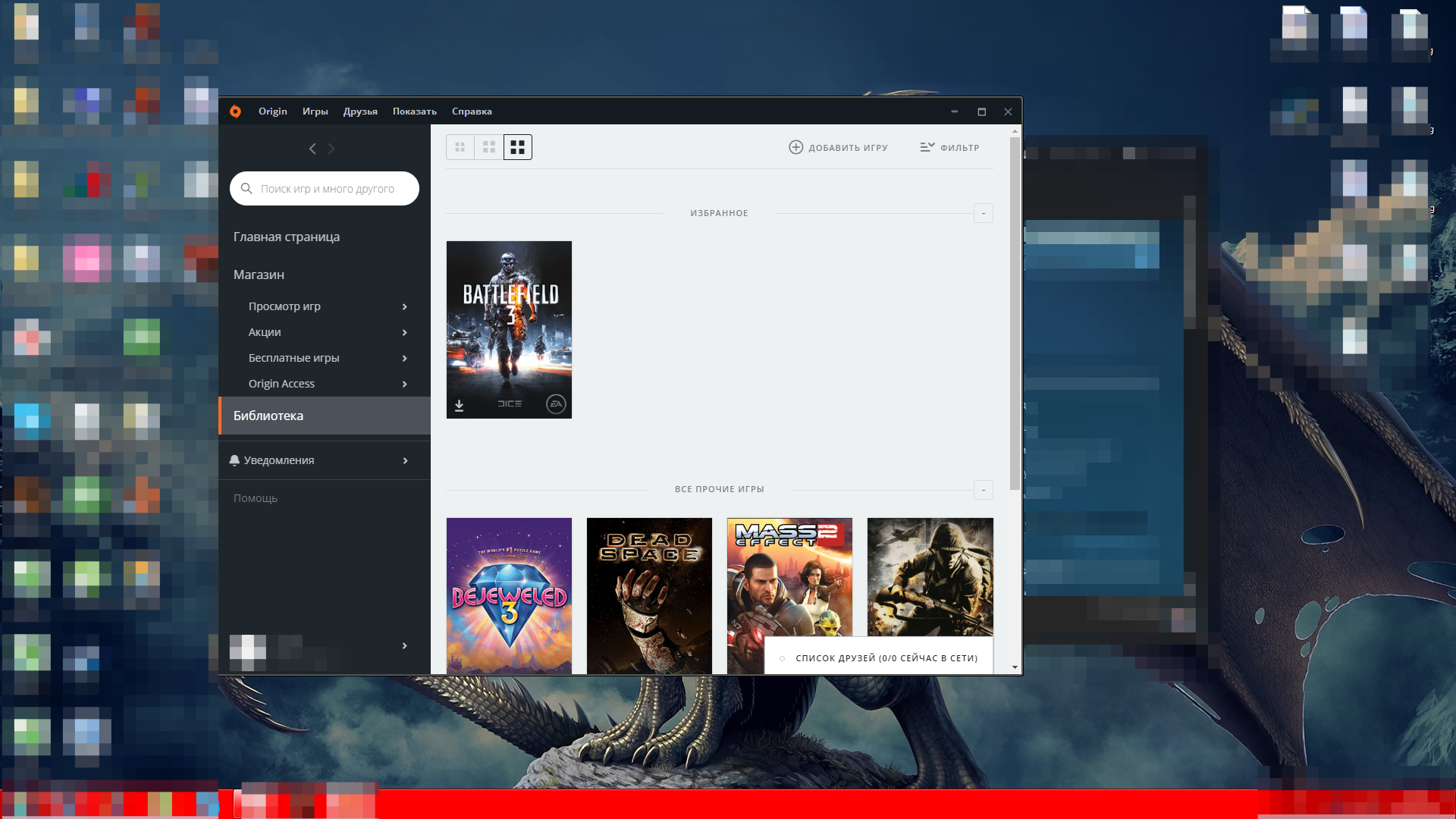The height and width of the screenshot is (819, 1456).
Task: Open the soldier war game tile
Action: click(x=930, y=577)
